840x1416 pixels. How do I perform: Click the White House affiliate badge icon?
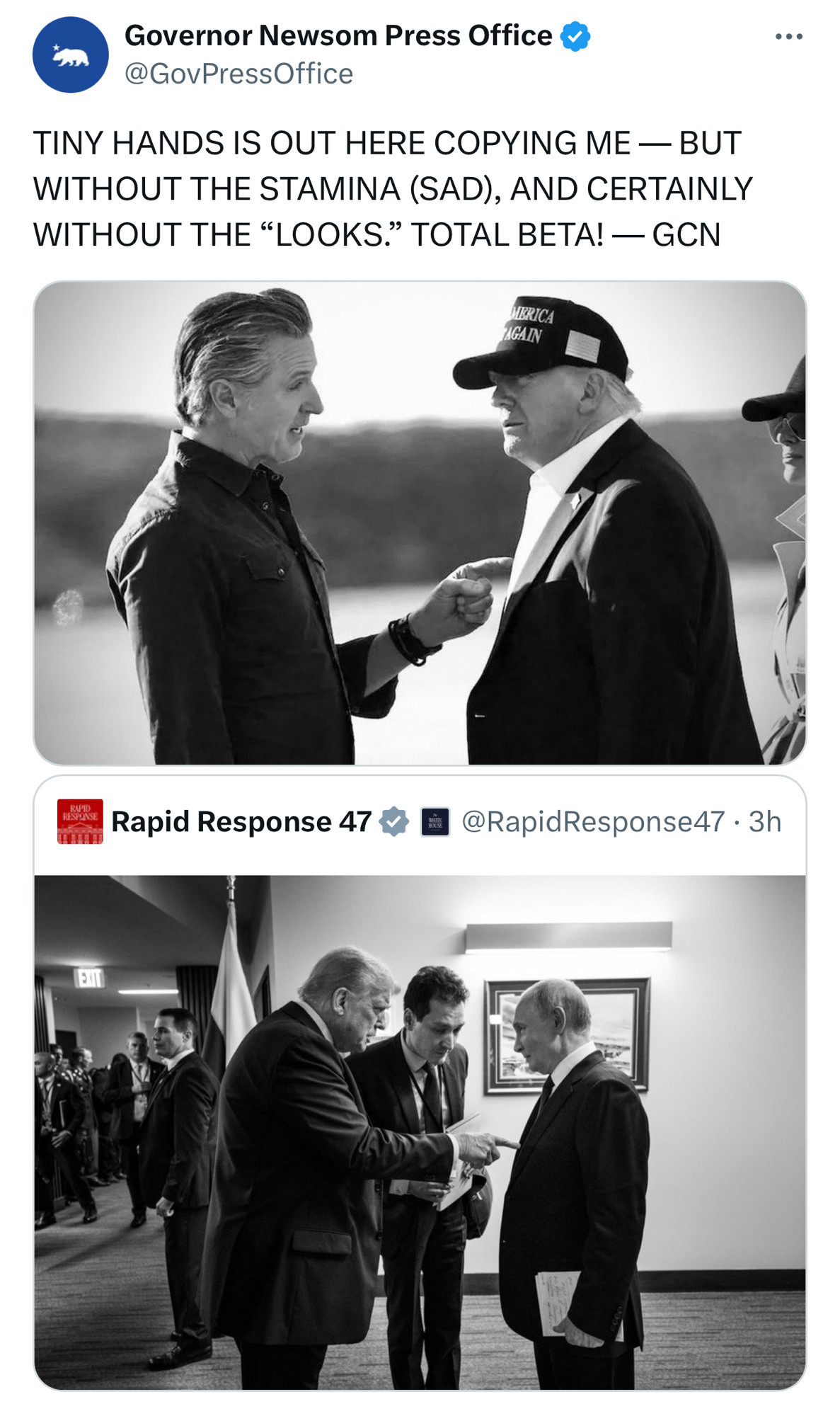coord(435,821)
